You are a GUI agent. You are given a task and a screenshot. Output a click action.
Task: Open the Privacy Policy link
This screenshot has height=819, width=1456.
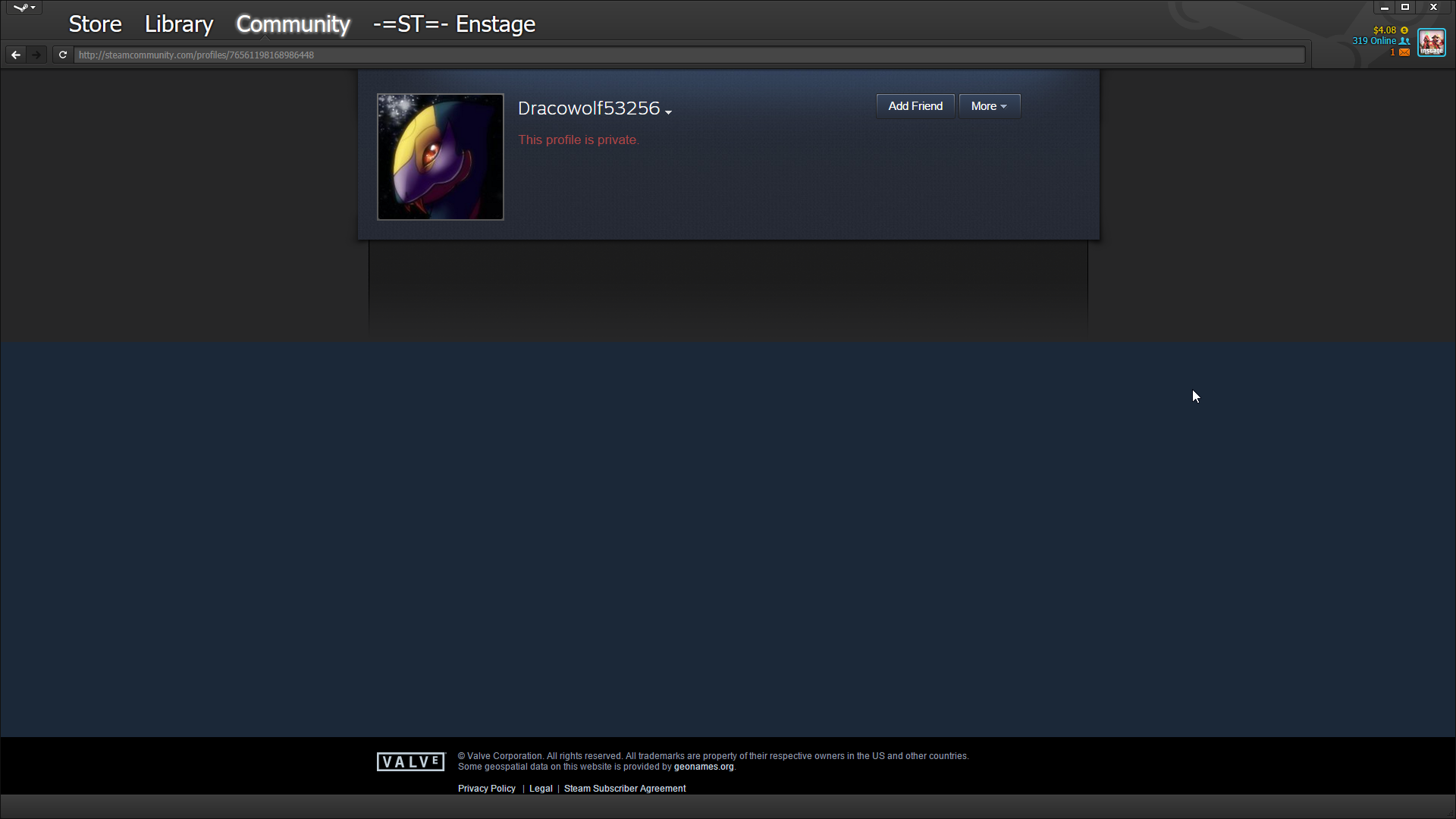click(x=486, y=789)
